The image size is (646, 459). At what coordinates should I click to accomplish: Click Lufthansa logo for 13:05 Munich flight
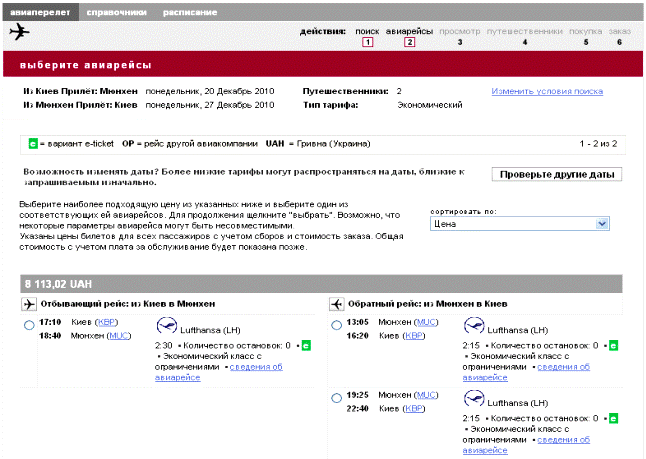pyautogui.click(x=474, y=326)
